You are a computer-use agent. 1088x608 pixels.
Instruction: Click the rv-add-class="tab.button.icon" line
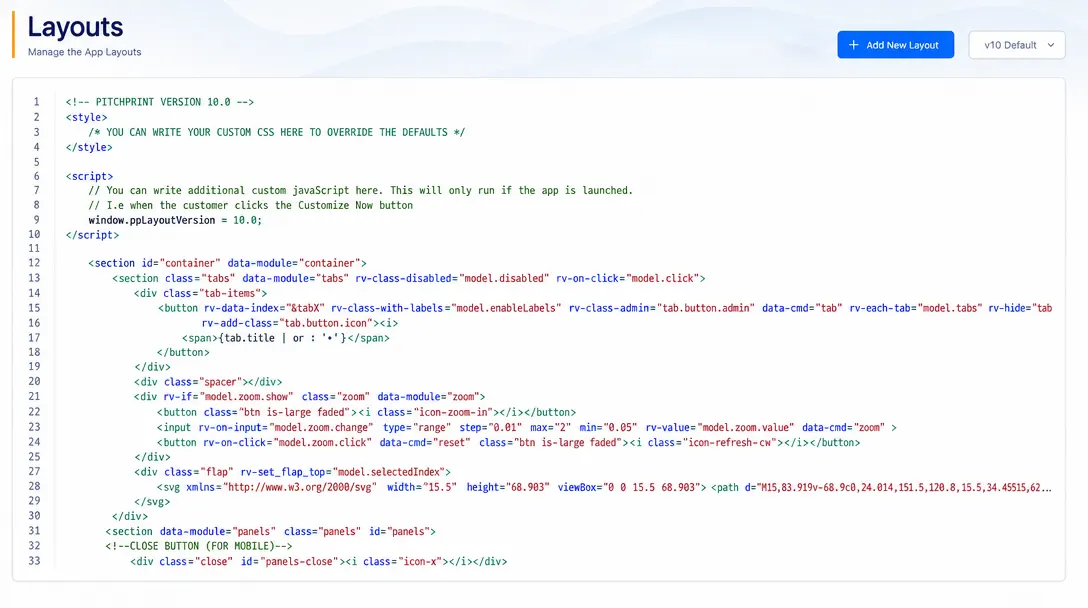[x=300, y=323]
